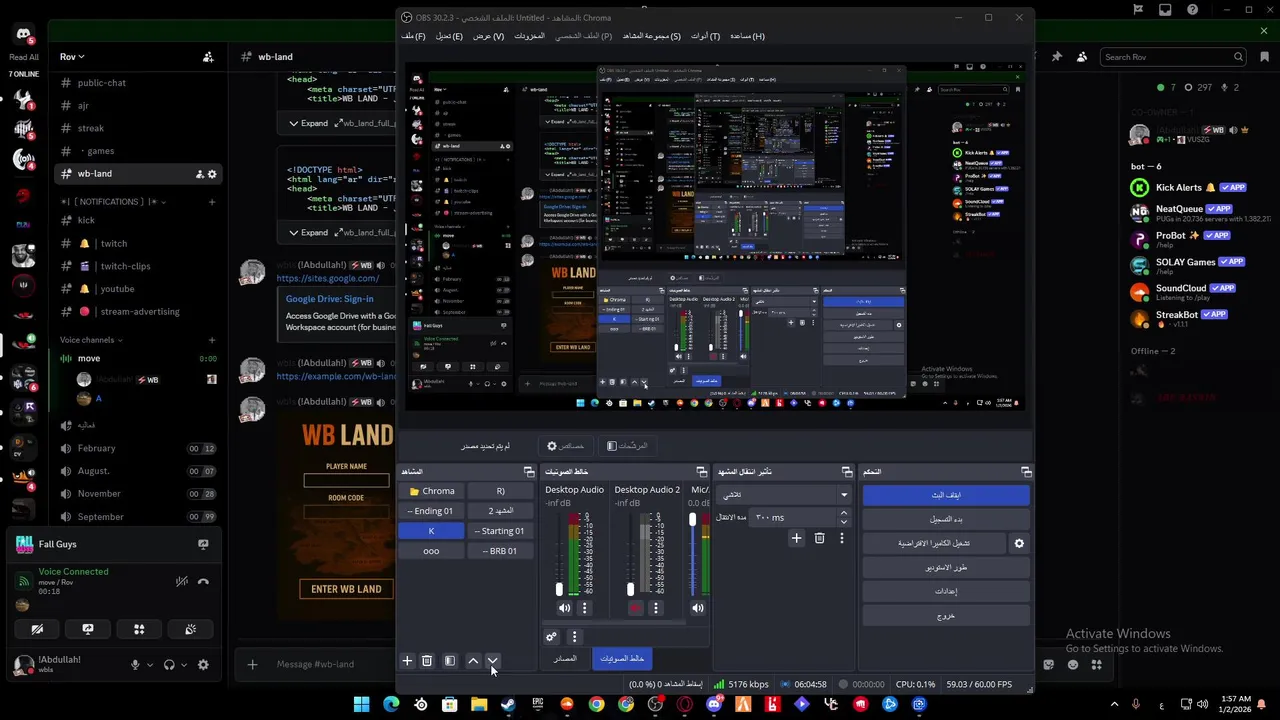Open Discord soundboard icon

(x=190, y=629)
